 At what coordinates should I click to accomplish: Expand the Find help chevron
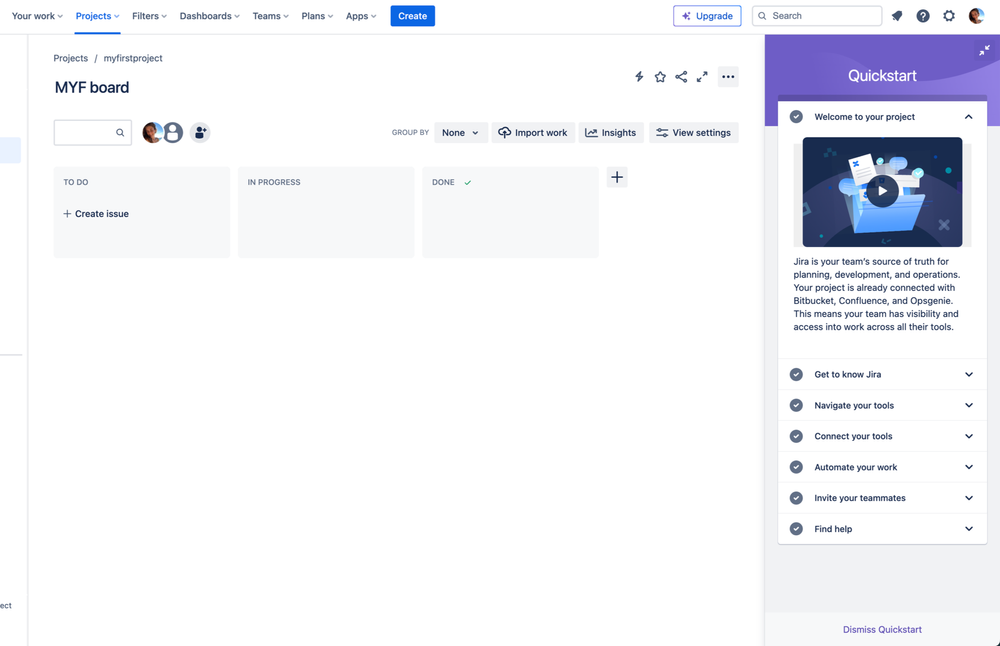(968, 529)
